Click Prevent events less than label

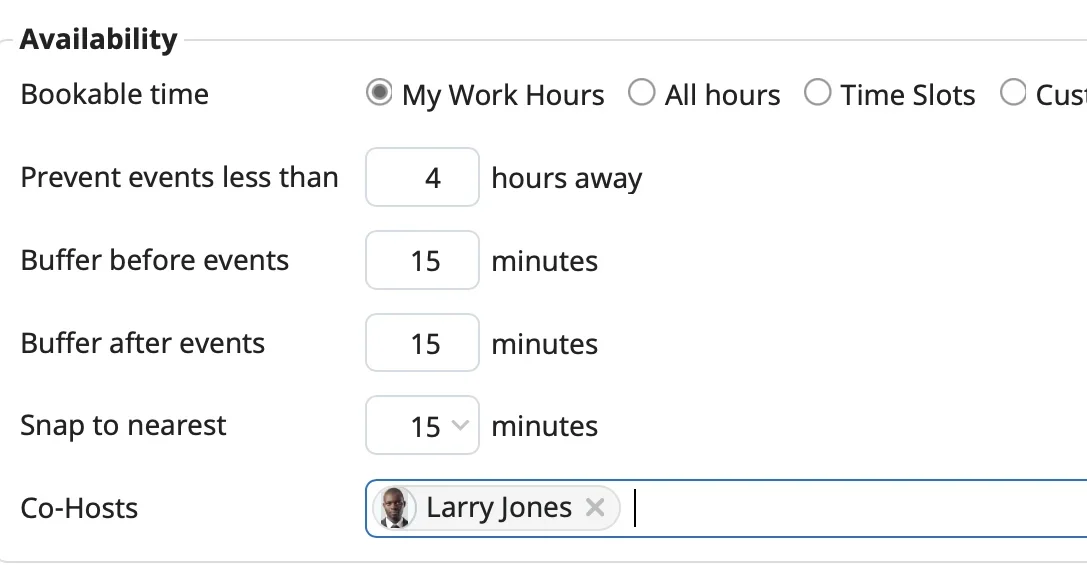[180, 177]
